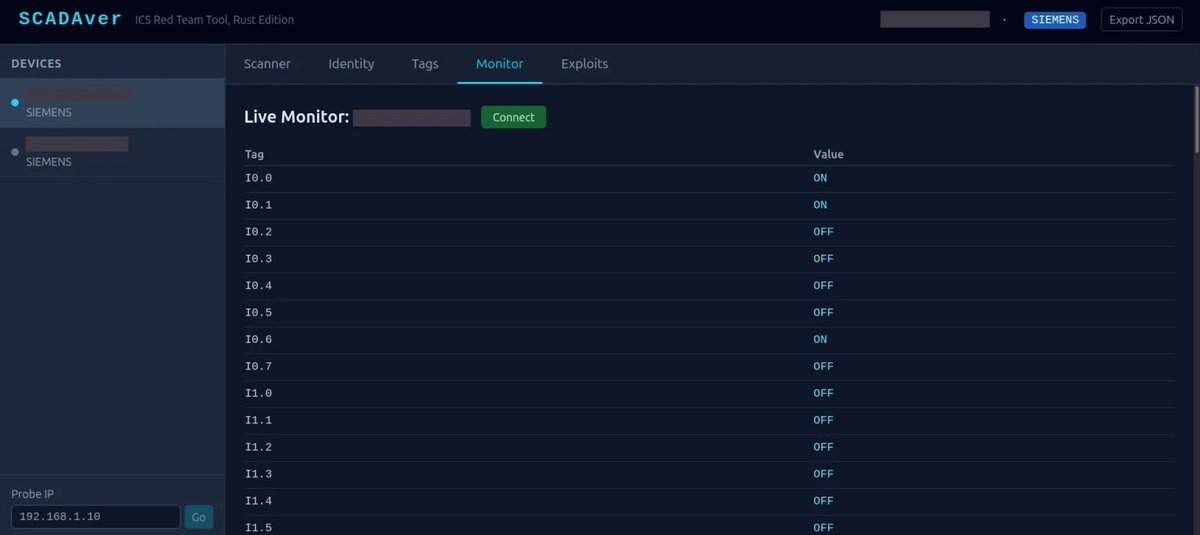Image resolution: width=1200 pixels, height=535 pixels.
Task: Click the I0.7 tag row
Action: click(x=709, y=367)
